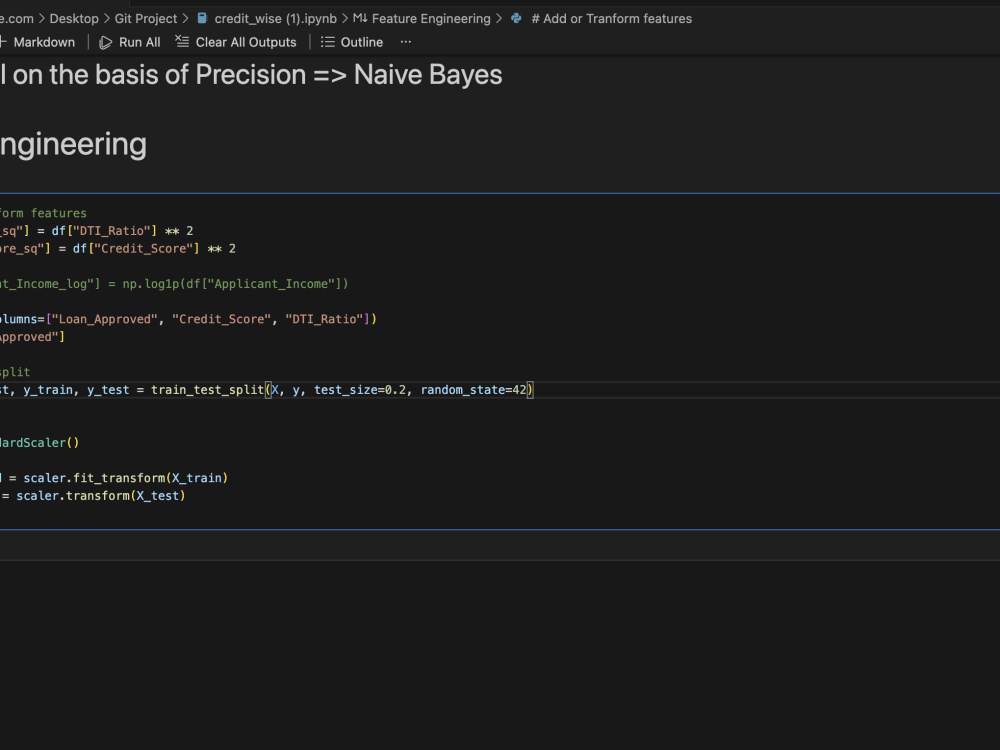The height and width of the screenshot is (750, 1000).
Task: Click the train_test_split function call
Action: coord(207,390)
